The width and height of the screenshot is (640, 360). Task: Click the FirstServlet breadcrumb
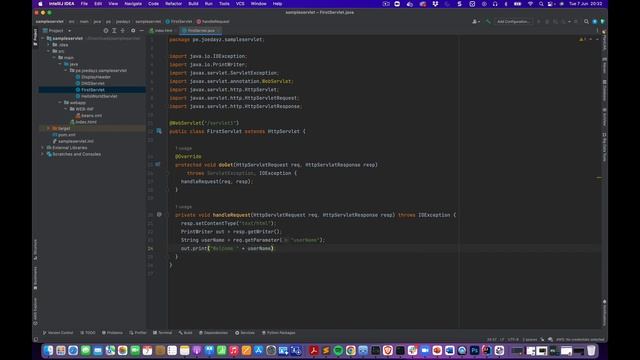(x=179, y=21)
